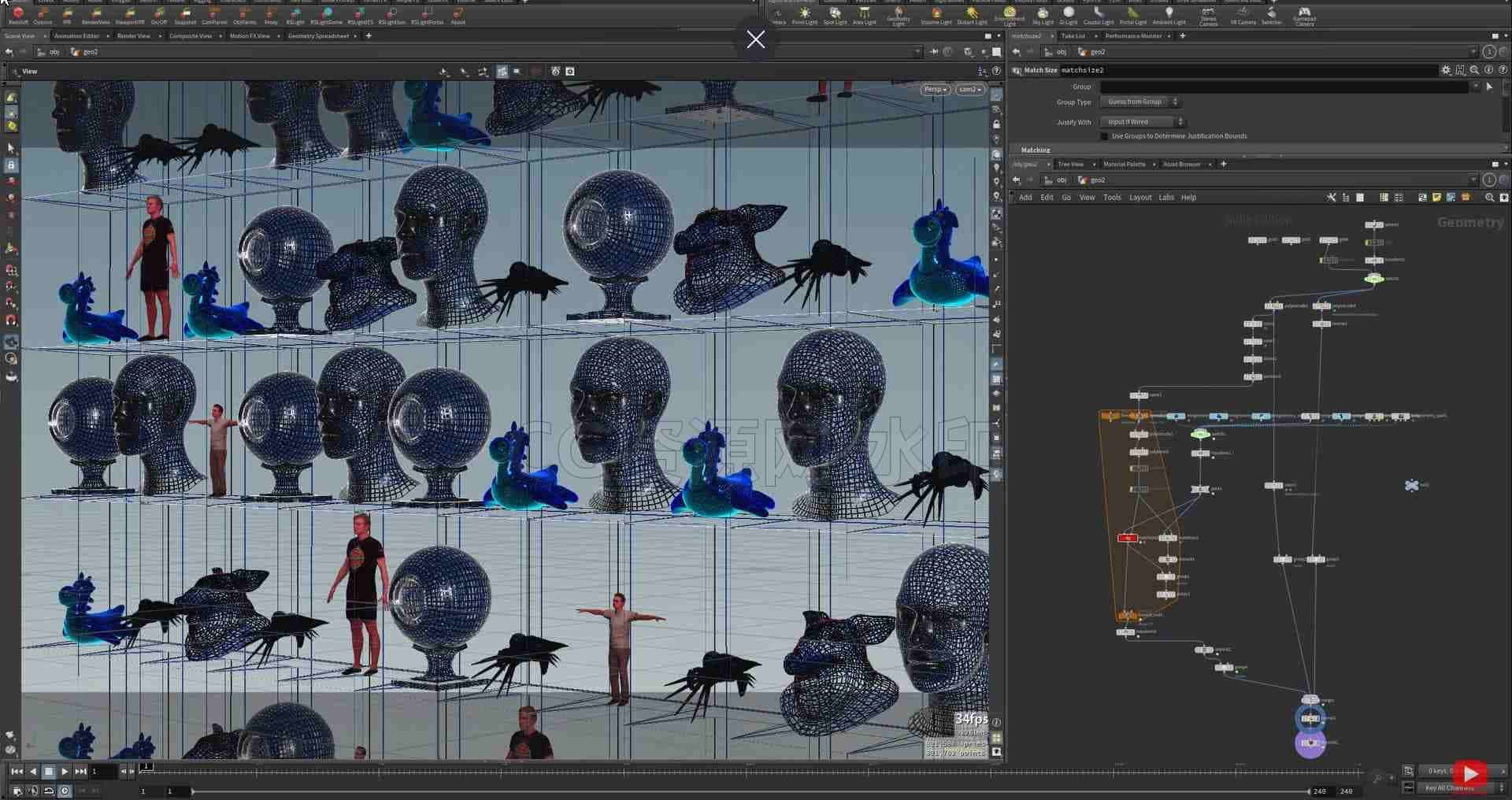Open the Performance Monitor tab
The width and height of the screenshot is (1512, 800).
tap(1133, 36)
